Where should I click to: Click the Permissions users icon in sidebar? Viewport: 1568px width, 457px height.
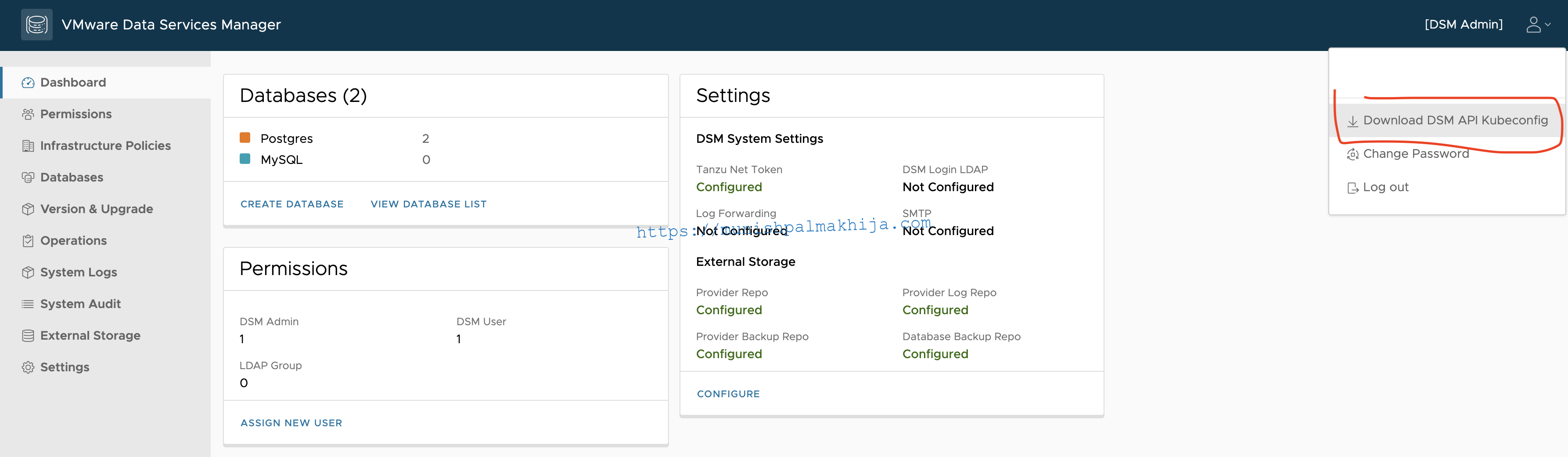click(28, 115)
